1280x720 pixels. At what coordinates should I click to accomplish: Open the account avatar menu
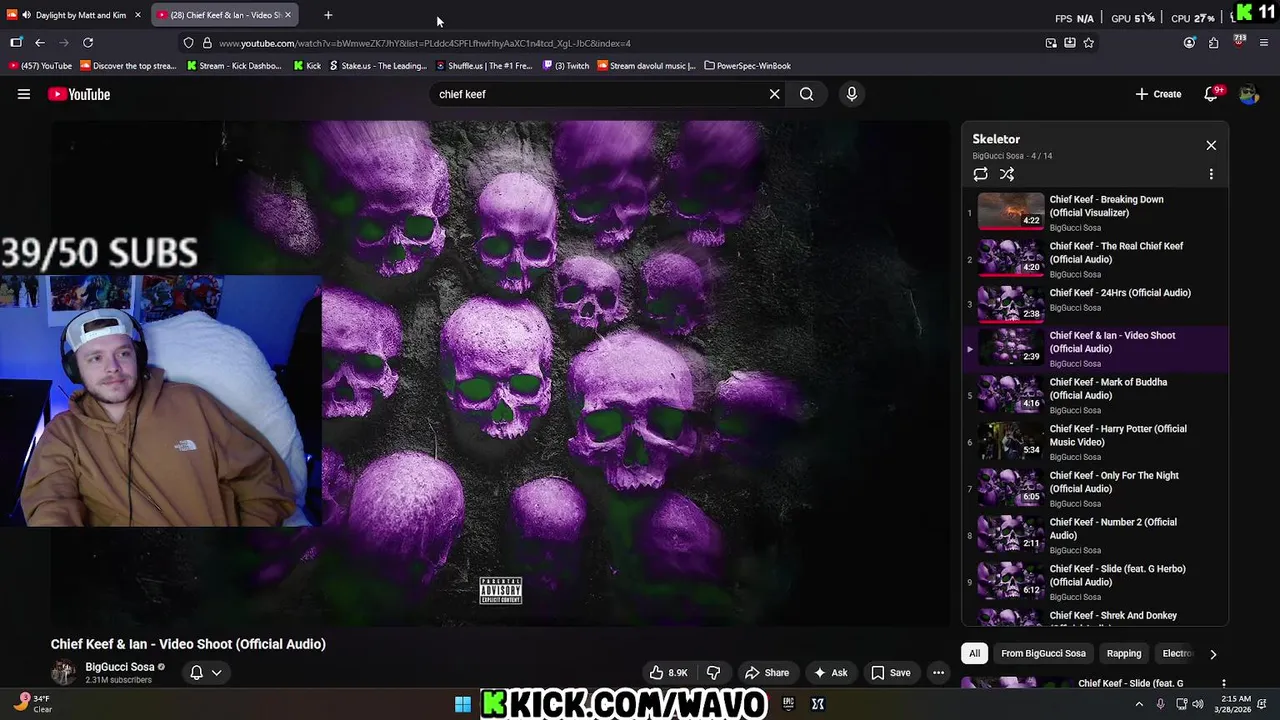1249,94
